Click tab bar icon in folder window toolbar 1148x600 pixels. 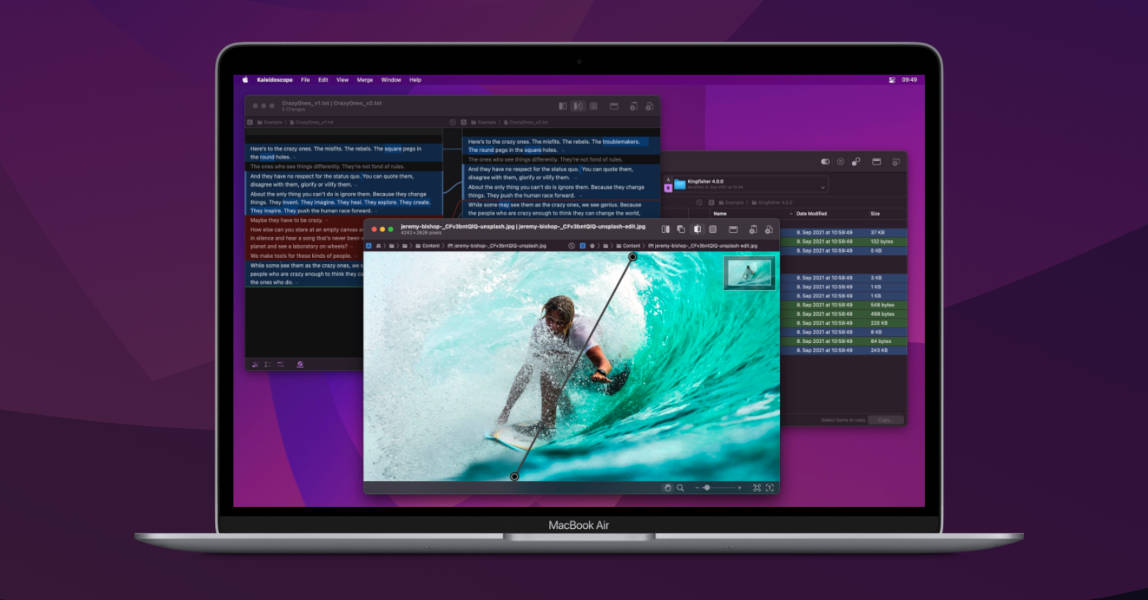coord(876,162)
